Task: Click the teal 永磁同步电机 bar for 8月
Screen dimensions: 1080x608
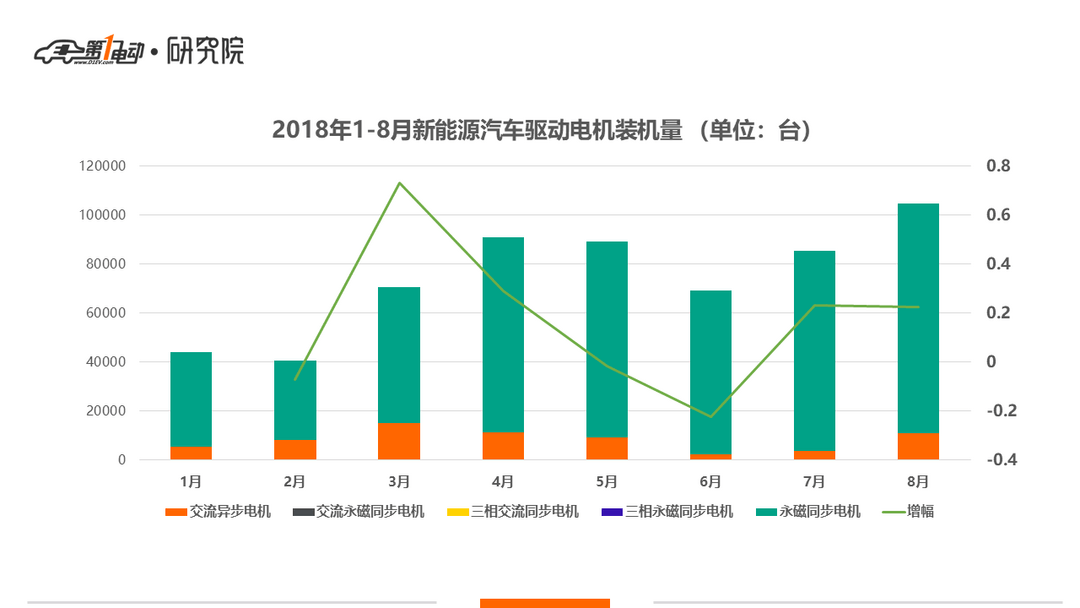Action: (x=918, y=318)
